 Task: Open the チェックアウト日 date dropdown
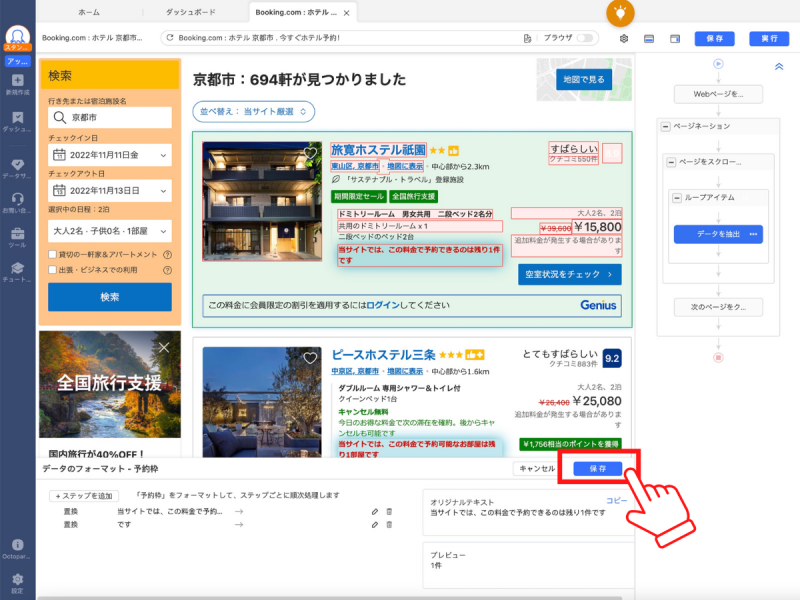110,191
